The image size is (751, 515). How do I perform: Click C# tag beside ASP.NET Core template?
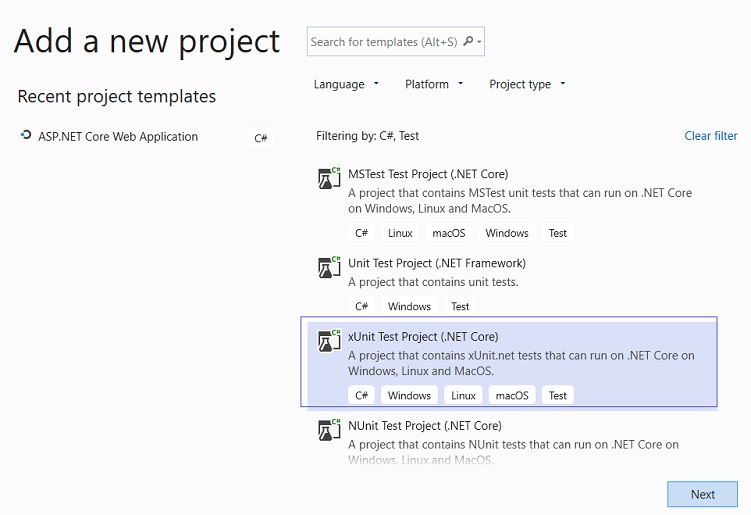click(261, 138)
